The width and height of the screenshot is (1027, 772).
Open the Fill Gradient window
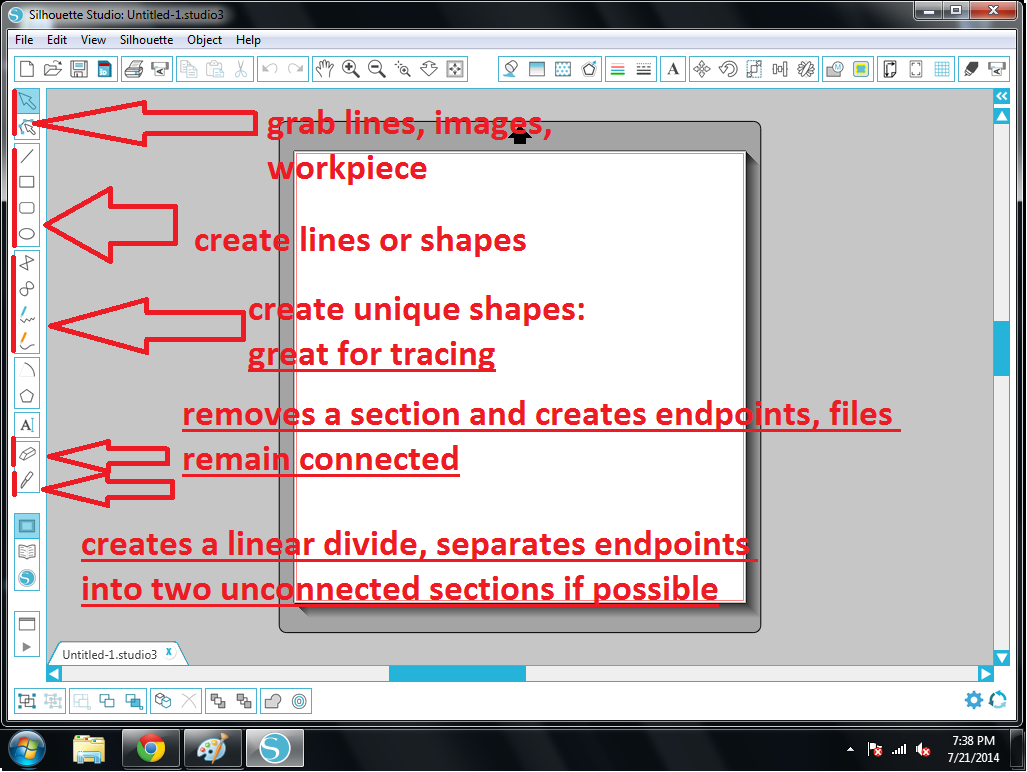536,69
